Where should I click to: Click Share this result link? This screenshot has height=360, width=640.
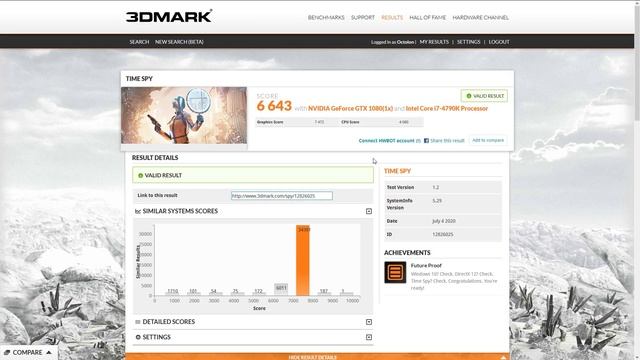click(447, 140)
